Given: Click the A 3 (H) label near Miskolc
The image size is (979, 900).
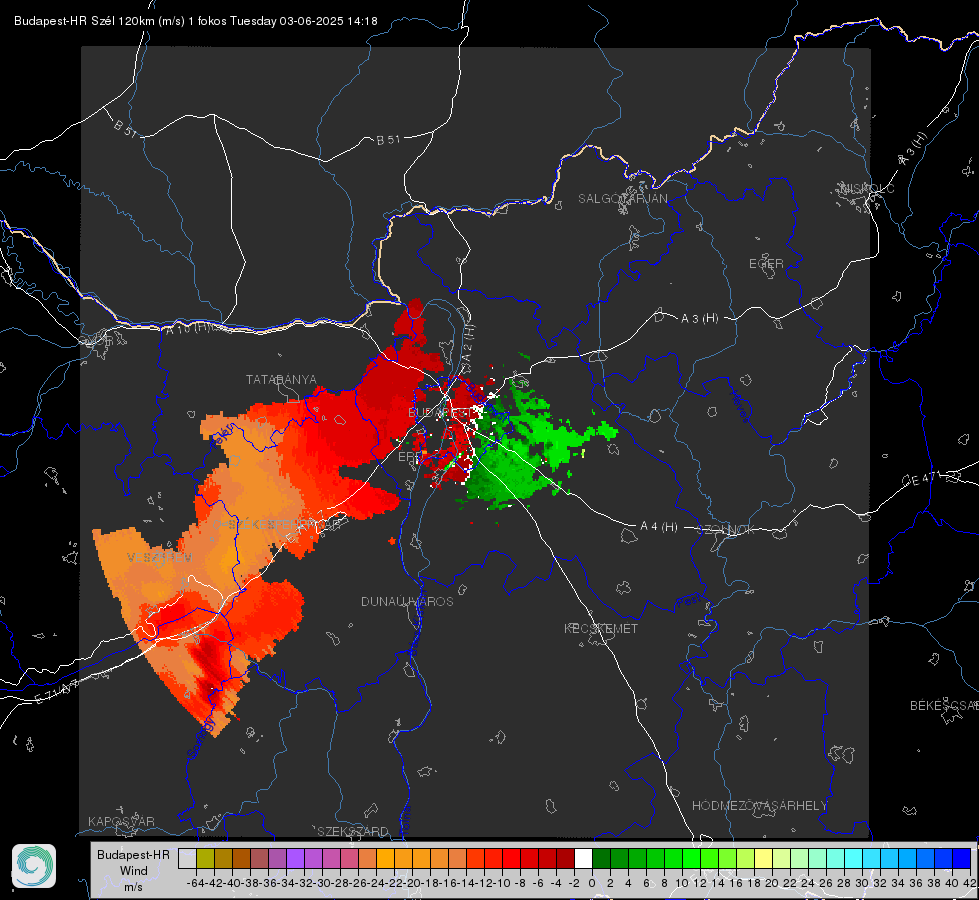Looking at the screenshot, I should point(913,149).
